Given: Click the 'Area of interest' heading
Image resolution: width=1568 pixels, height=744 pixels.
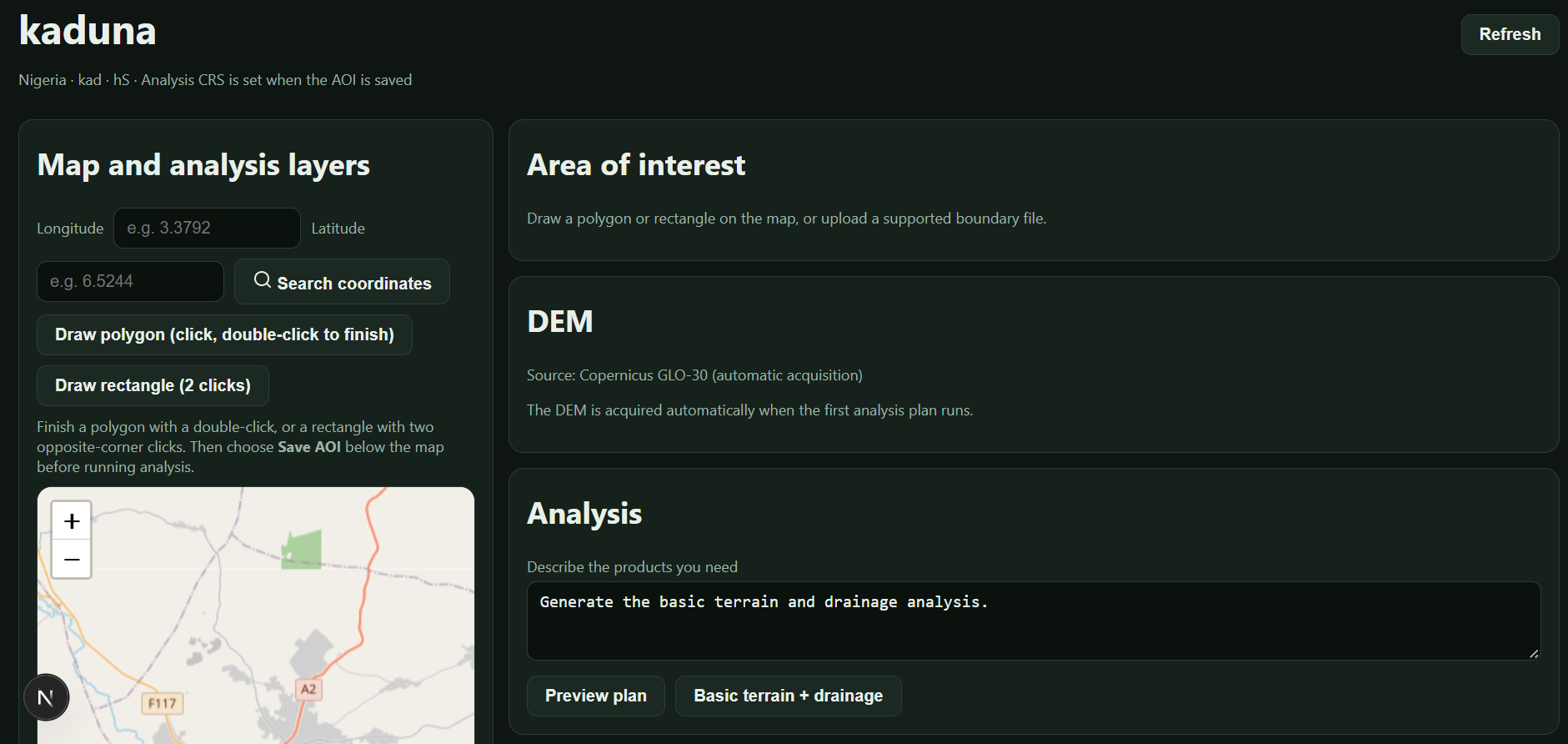Looking at the screenshot, I should (636, 165).
